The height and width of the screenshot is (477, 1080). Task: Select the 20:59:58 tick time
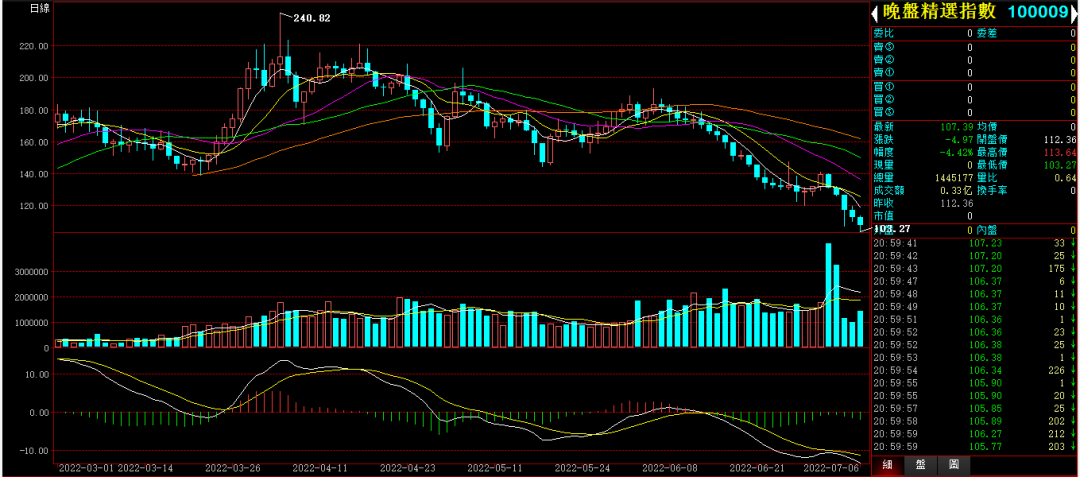coord(894,422)
